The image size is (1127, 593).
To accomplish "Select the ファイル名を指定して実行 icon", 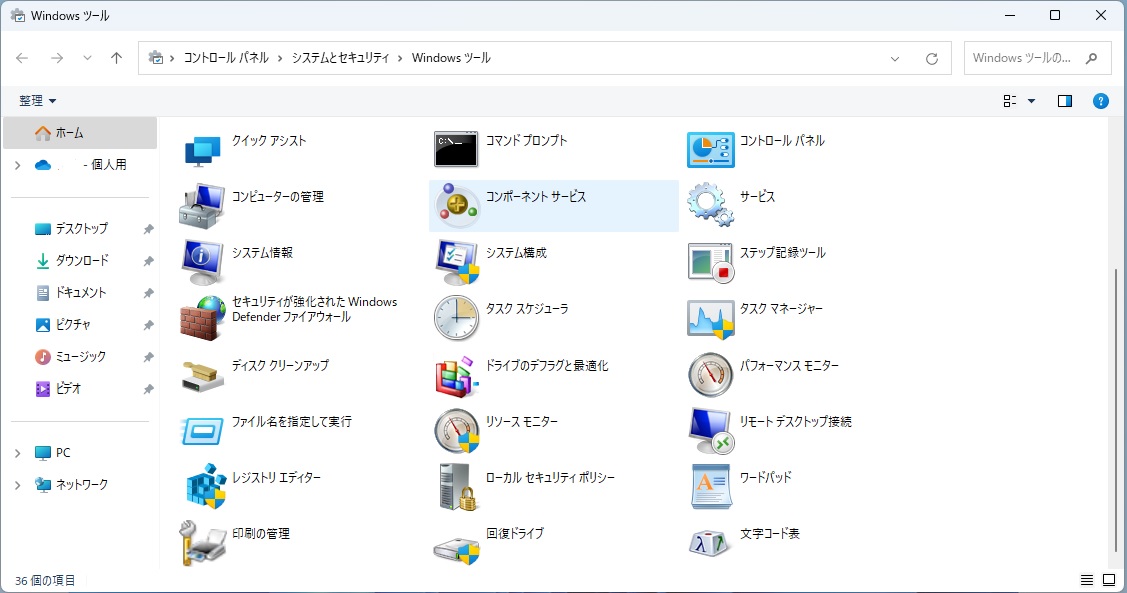I will [203, 431].
